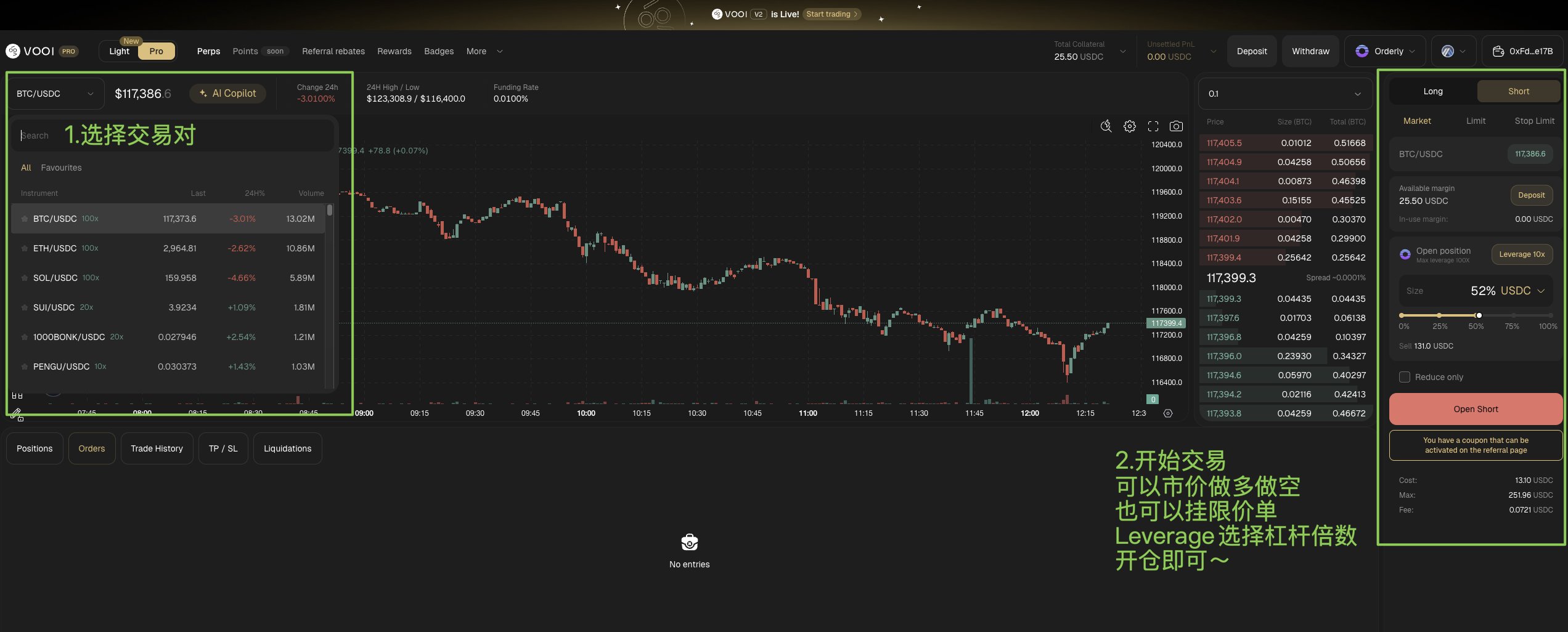The width and height of the screenshot is (1568, 632).
Task: Select the Short side toggle
Action: [1518, 91]
